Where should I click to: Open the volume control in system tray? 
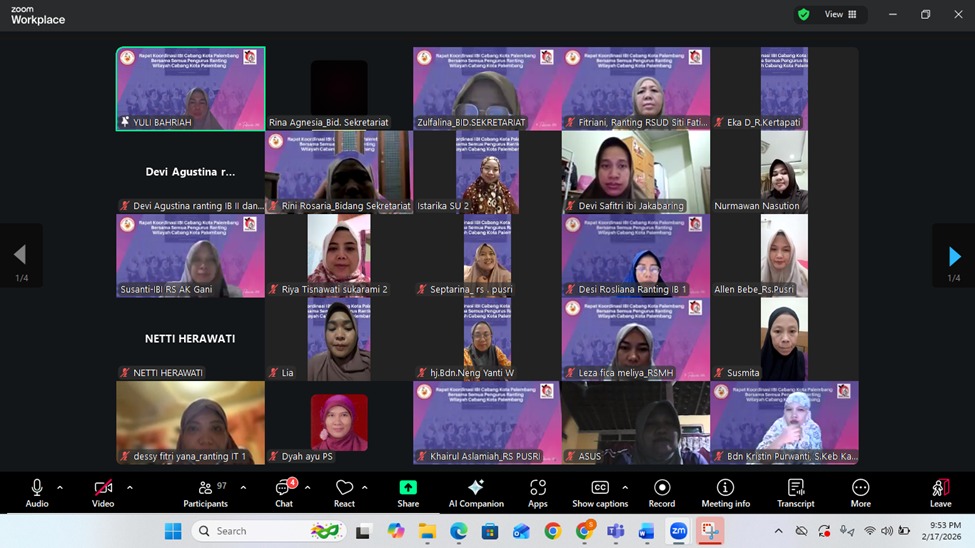coord(887,531)
